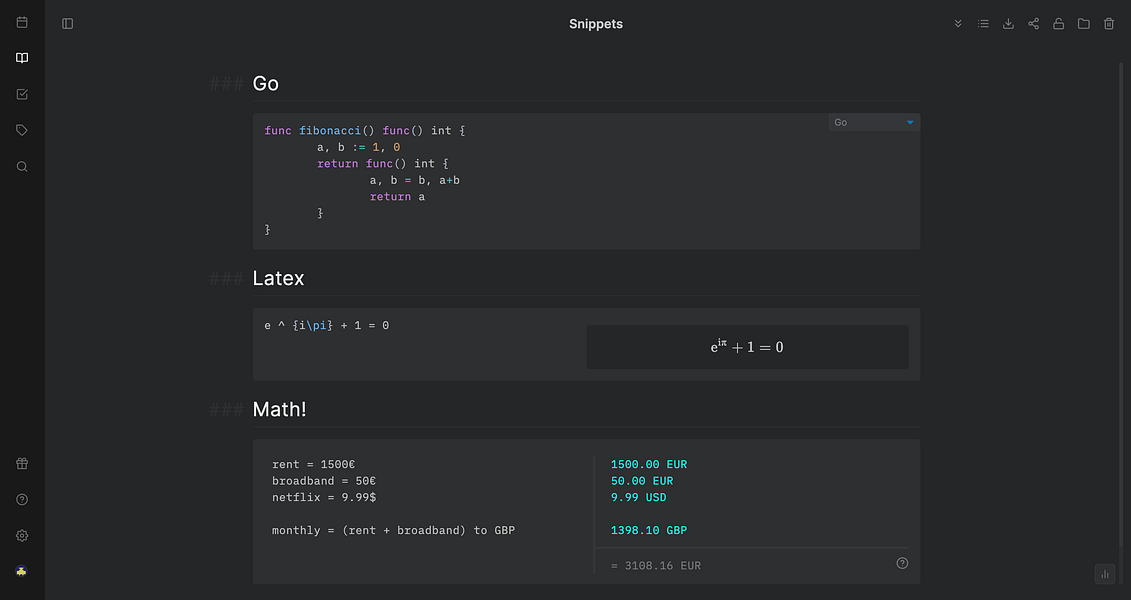The height and width of the screenshot is (600, 1131).
Task: Click the export download icon
Action: pos(1008,24)
